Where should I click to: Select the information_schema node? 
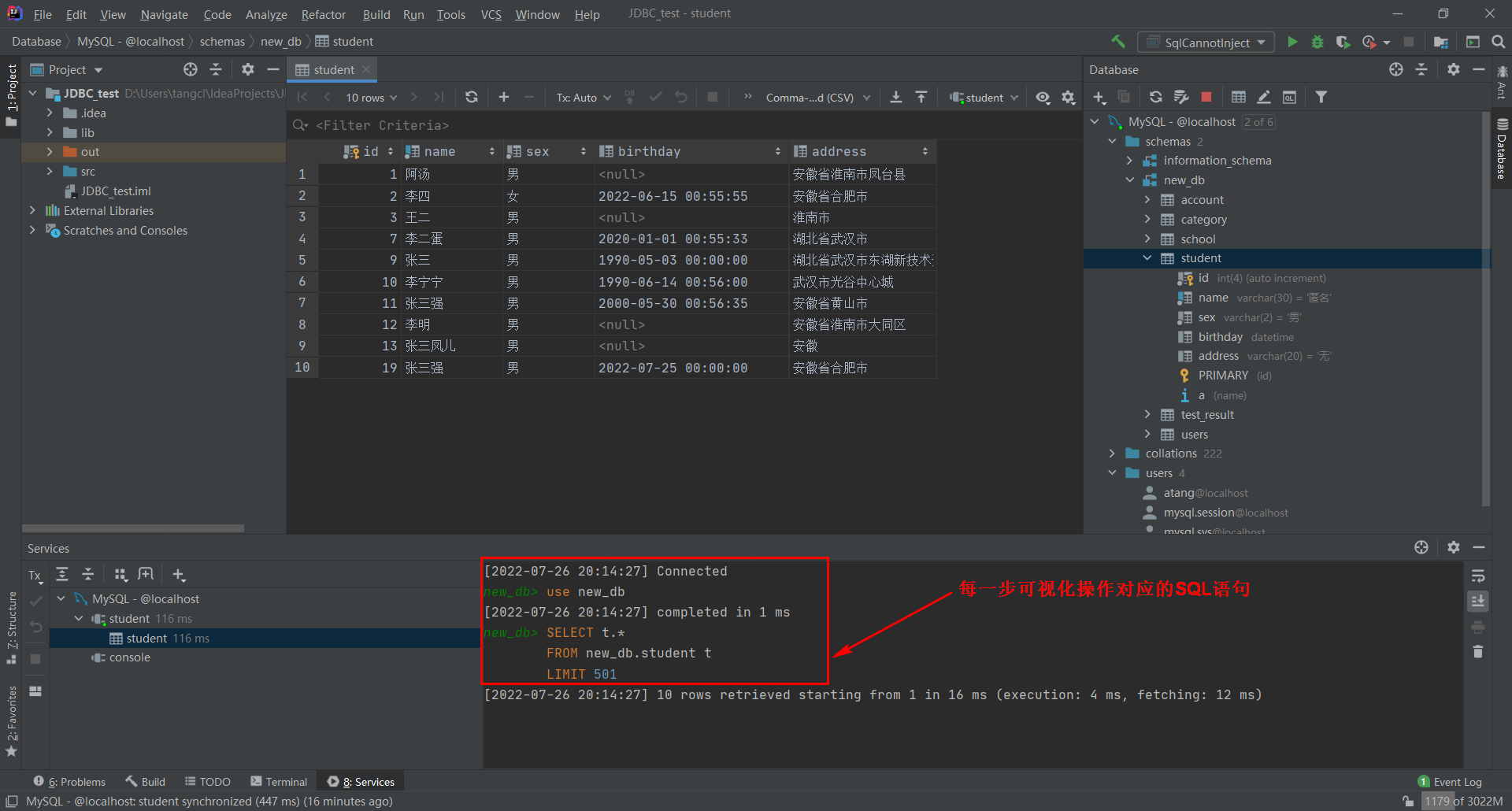[1217, 161]
